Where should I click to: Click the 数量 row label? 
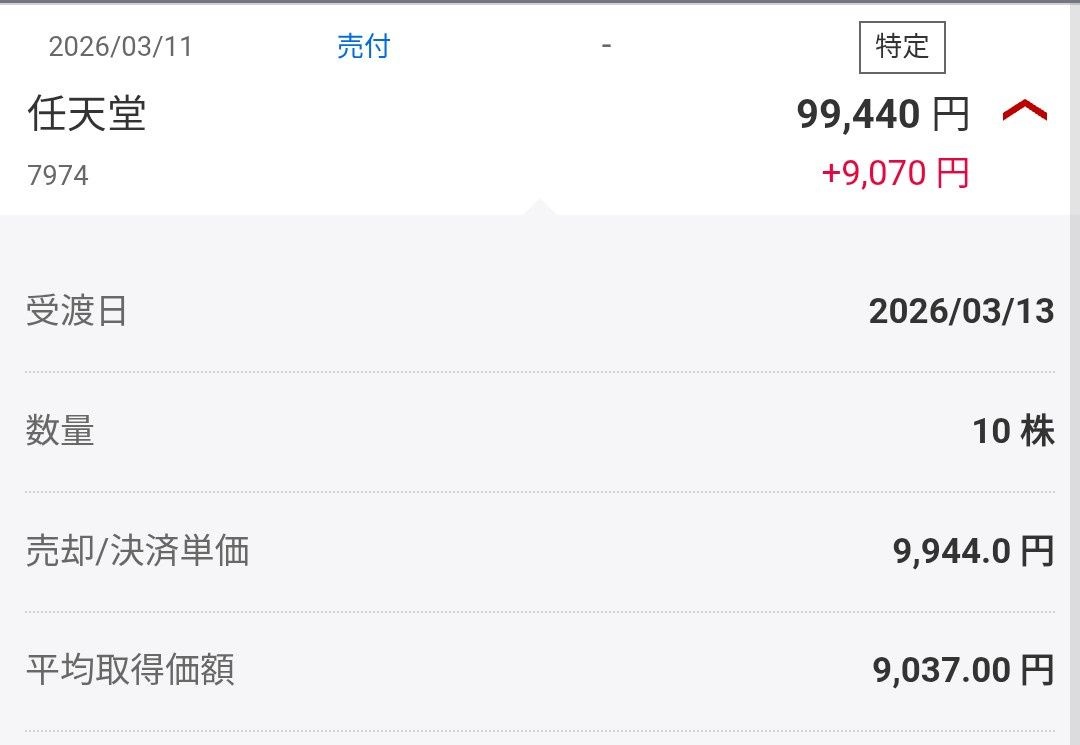[60, 432]
